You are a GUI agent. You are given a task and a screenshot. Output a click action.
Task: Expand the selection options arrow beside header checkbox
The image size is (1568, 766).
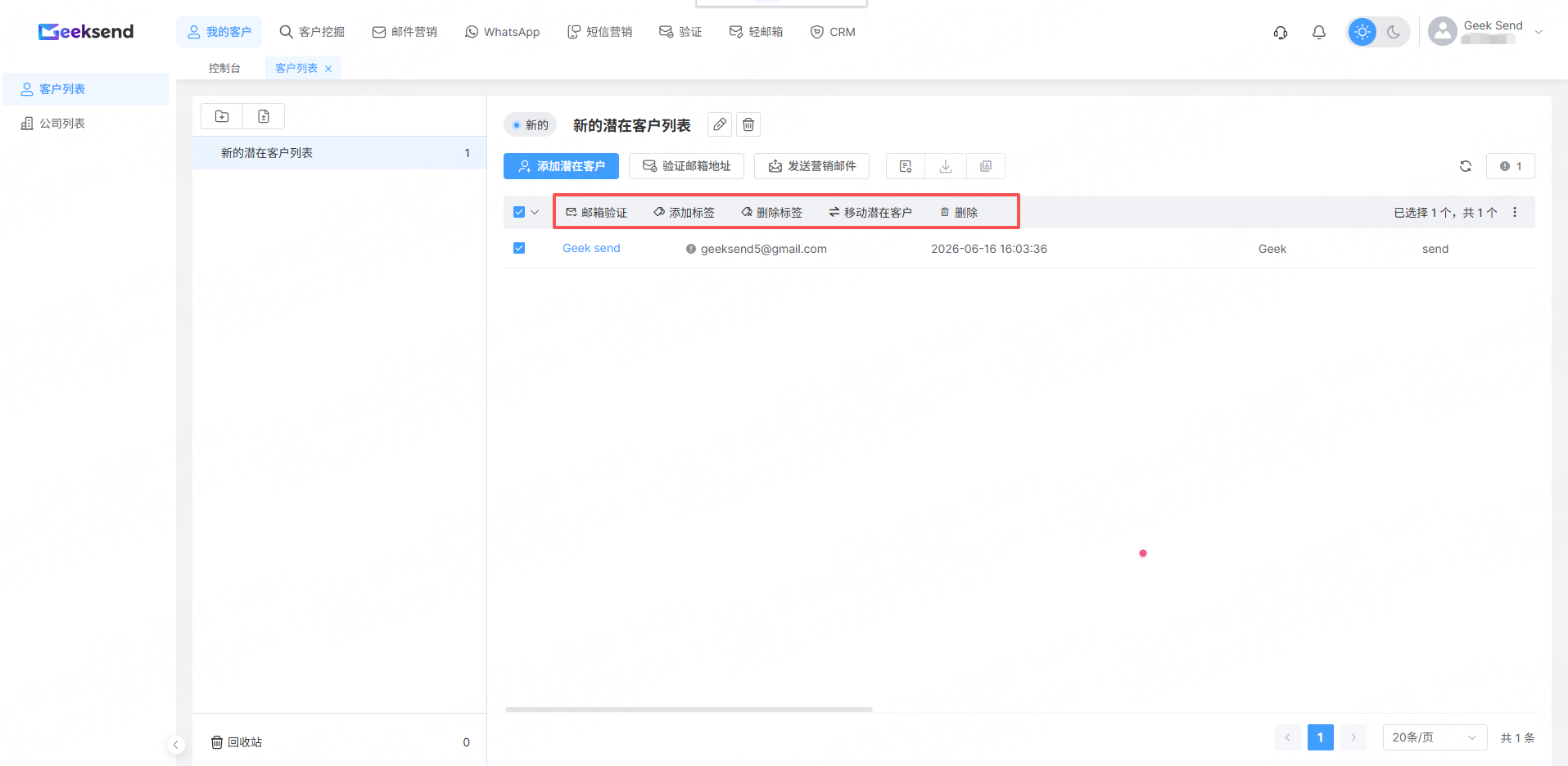(x=535, y=212)
